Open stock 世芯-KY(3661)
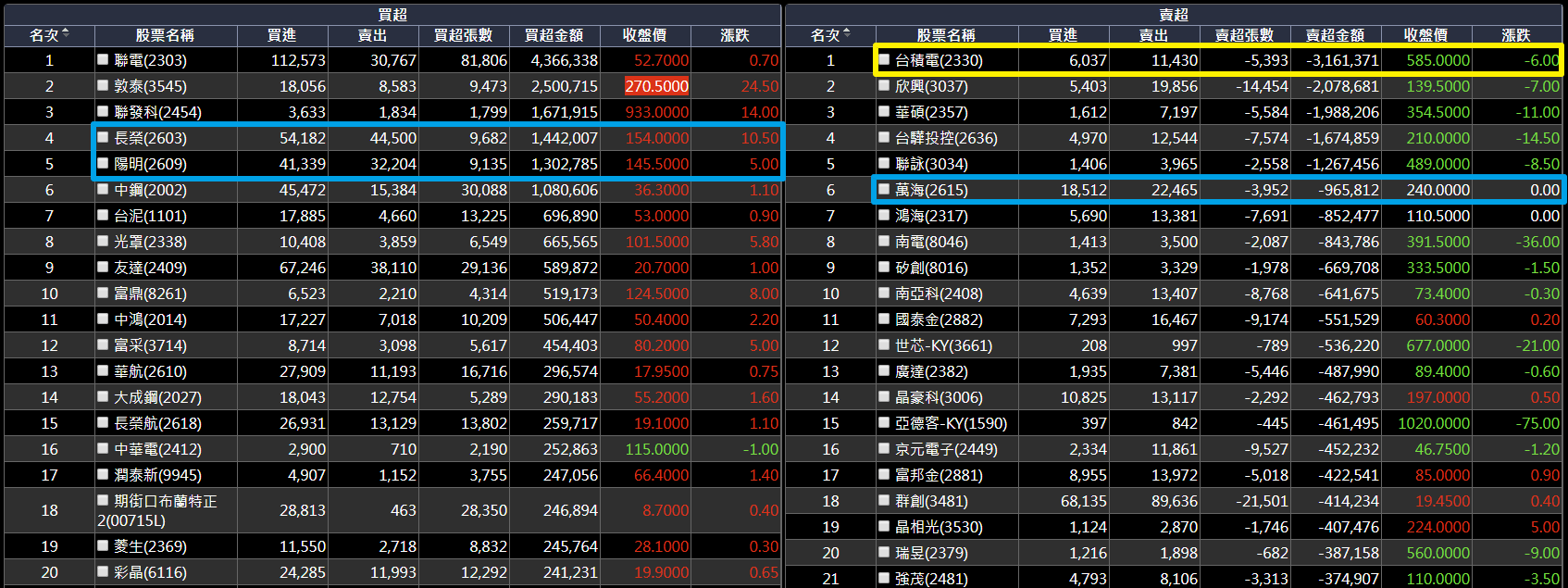 click(943, 345)
